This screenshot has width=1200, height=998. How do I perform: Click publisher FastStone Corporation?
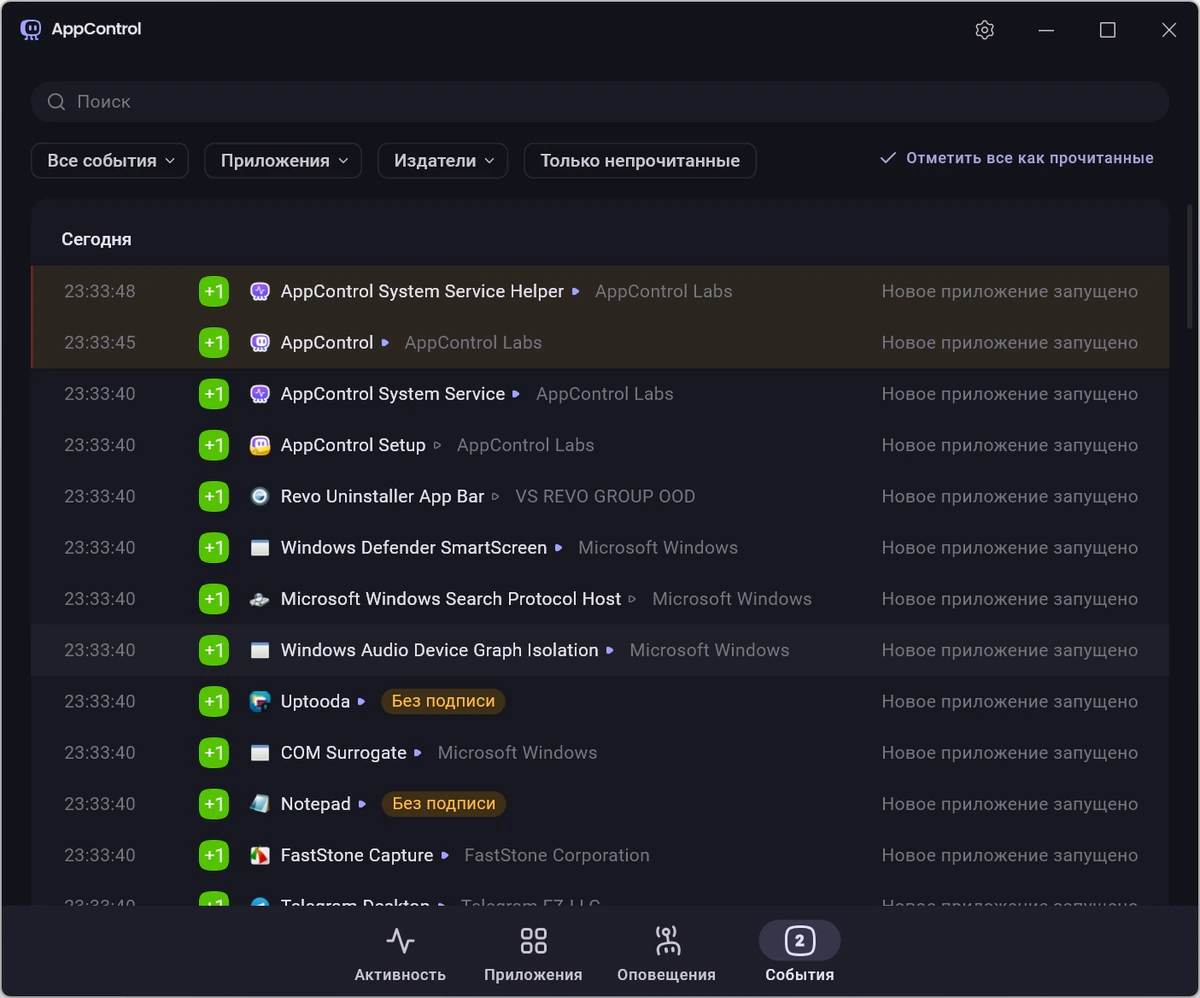[x=557, y=856]
